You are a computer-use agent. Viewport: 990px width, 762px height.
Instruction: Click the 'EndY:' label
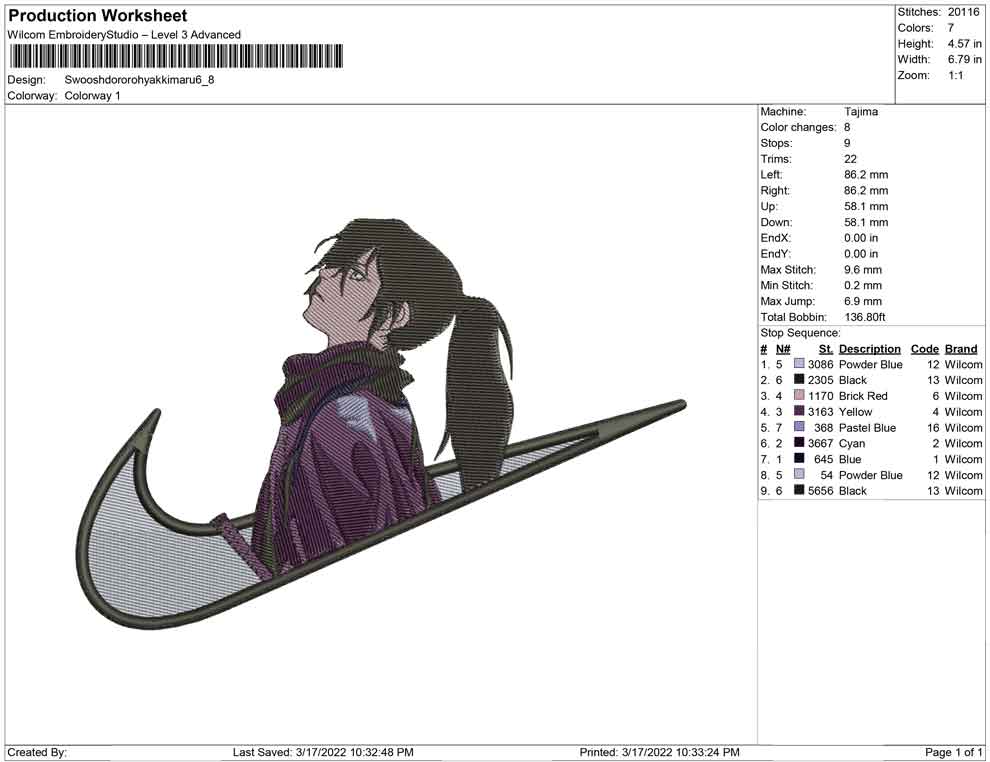(775, 254)
